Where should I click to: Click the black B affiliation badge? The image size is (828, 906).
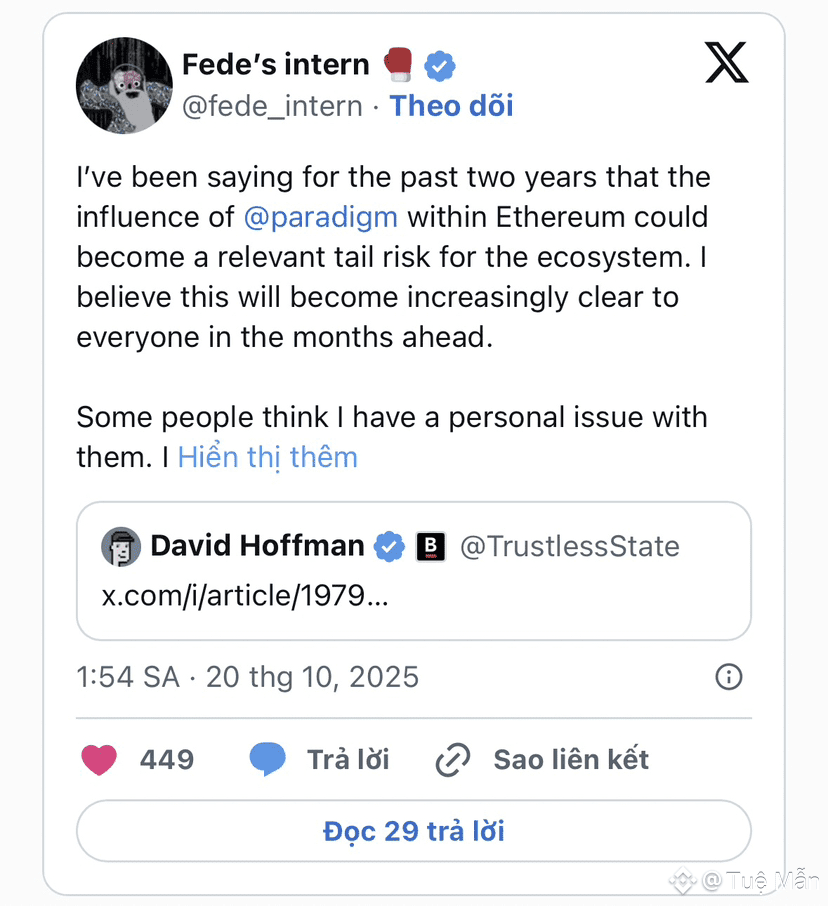[430, 546]
